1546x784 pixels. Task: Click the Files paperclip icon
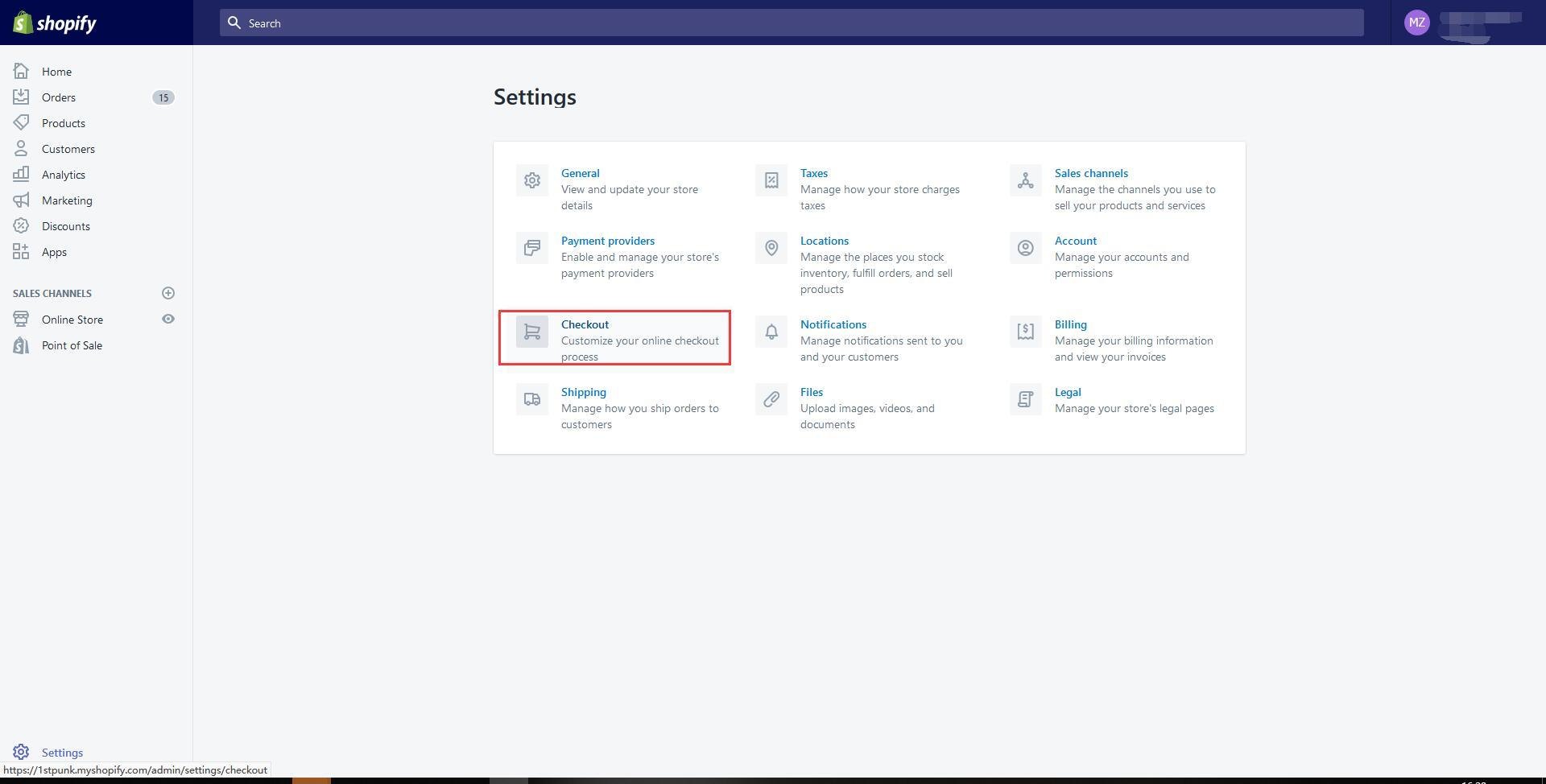(x=771, y=399)
